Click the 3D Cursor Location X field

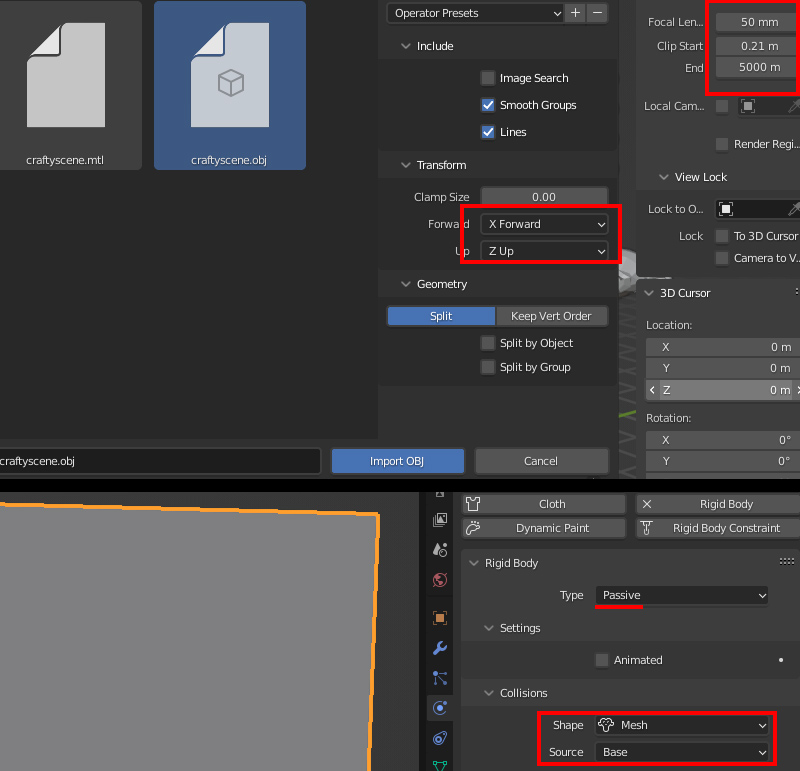tap(721, 347)
